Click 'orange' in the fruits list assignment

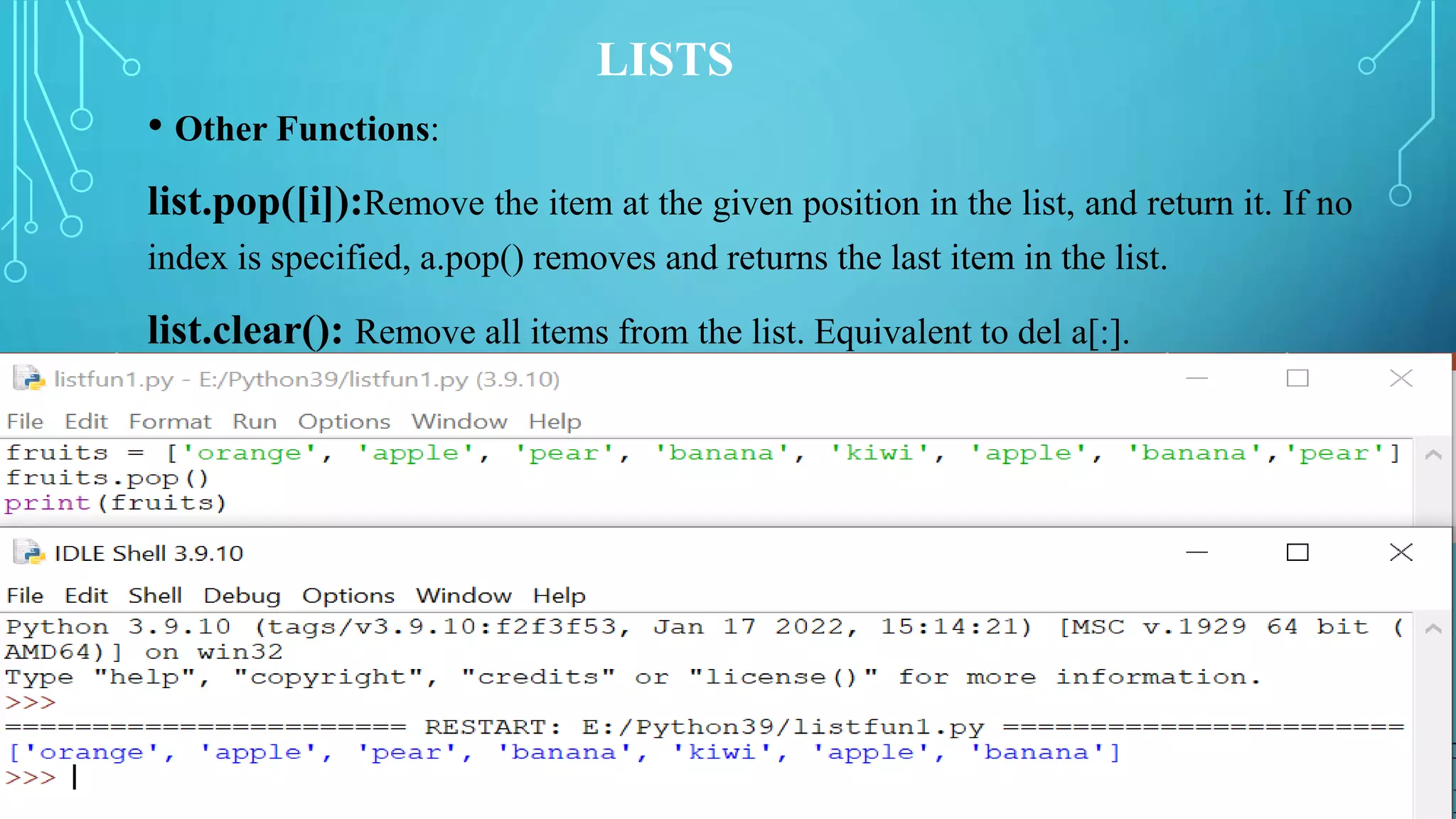tap(250, 453)
